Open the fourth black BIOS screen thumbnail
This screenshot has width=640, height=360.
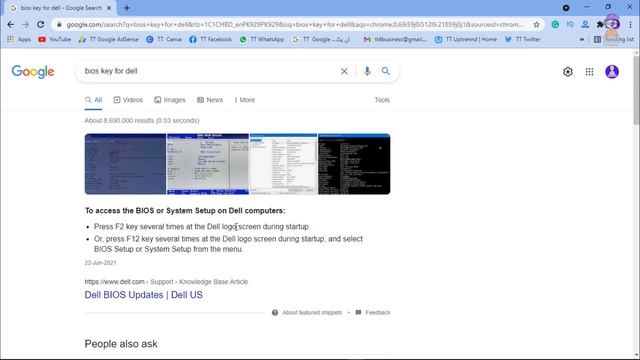pyautogui.click(x=354, y=164)
